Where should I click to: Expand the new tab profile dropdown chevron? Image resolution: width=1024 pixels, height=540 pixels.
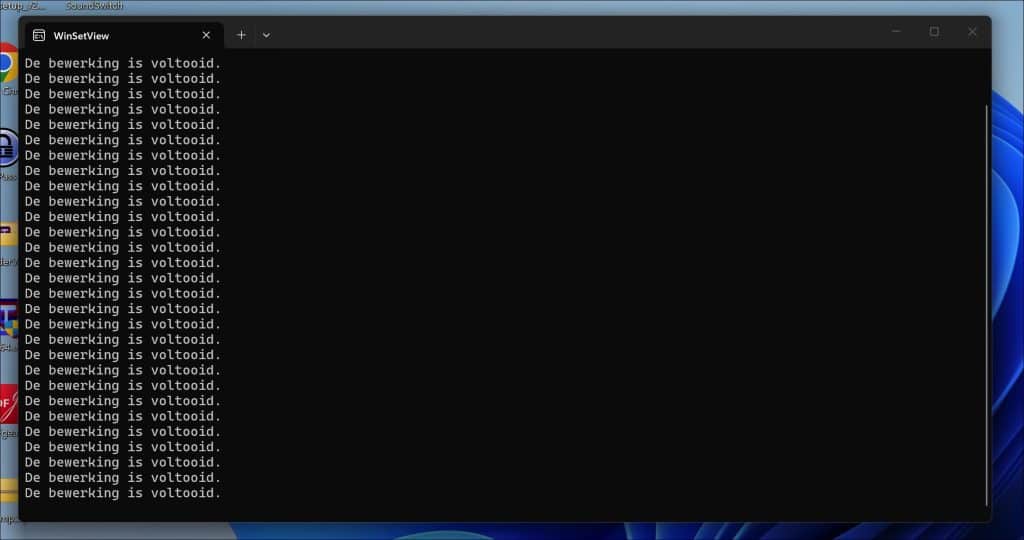pyautogui.click(x=266, y=35)
